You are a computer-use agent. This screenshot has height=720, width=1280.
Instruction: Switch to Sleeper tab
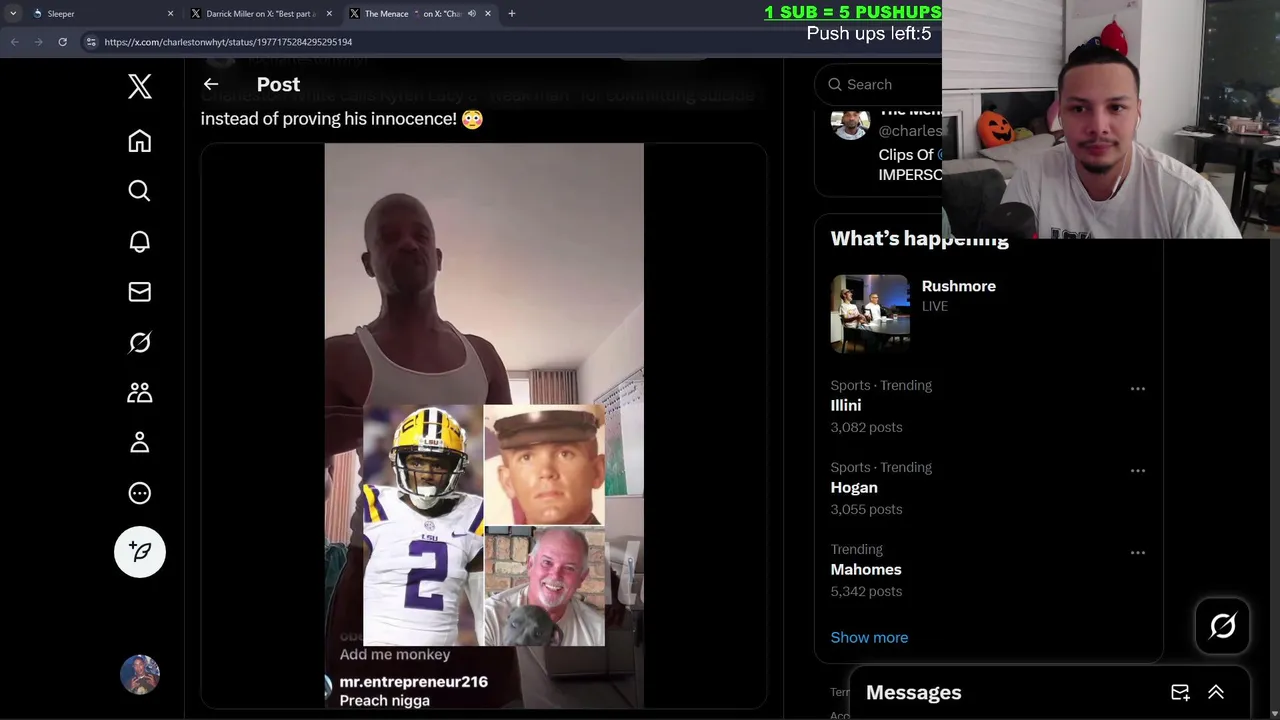pos(103,14)
